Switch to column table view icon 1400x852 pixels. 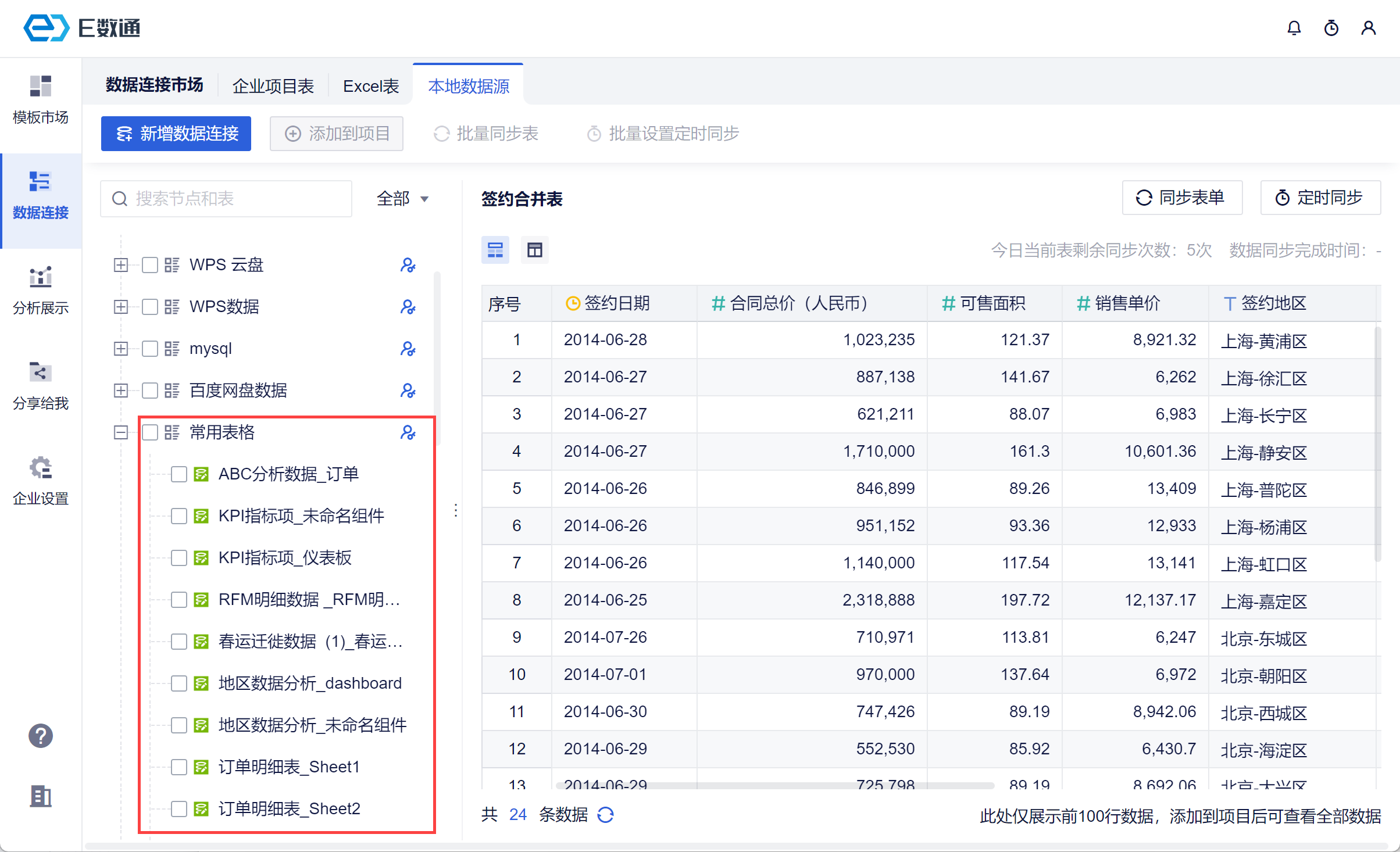click(534, 250)
